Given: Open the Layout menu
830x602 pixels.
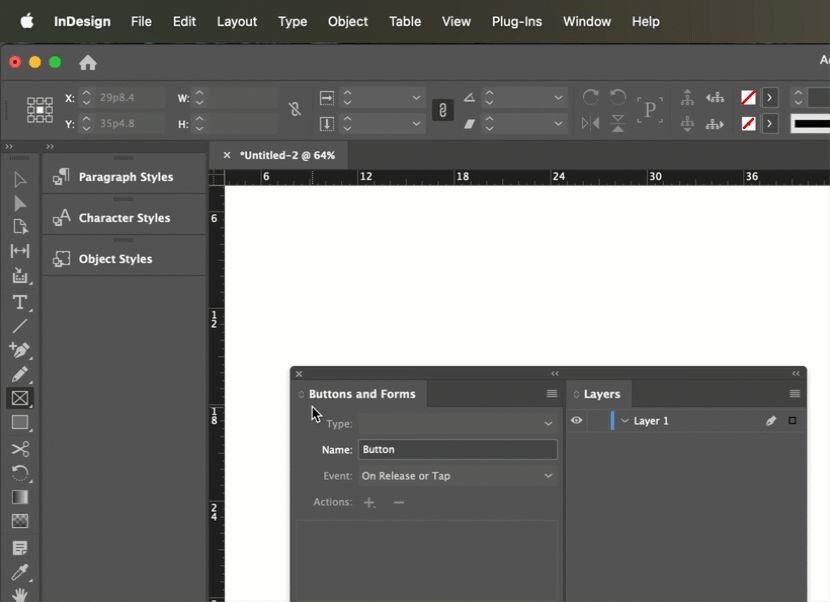Looking at the screenshot, I should coord(237,22).
